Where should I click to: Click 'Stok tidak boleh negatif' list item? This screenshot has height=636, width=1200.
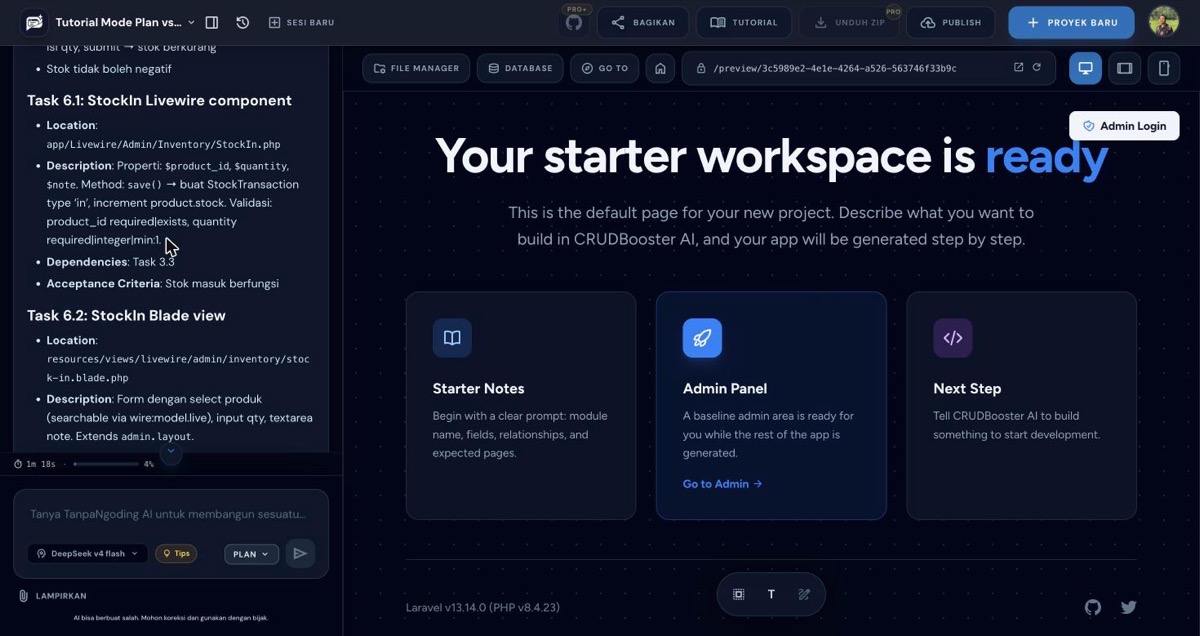(x=109, y=69)
